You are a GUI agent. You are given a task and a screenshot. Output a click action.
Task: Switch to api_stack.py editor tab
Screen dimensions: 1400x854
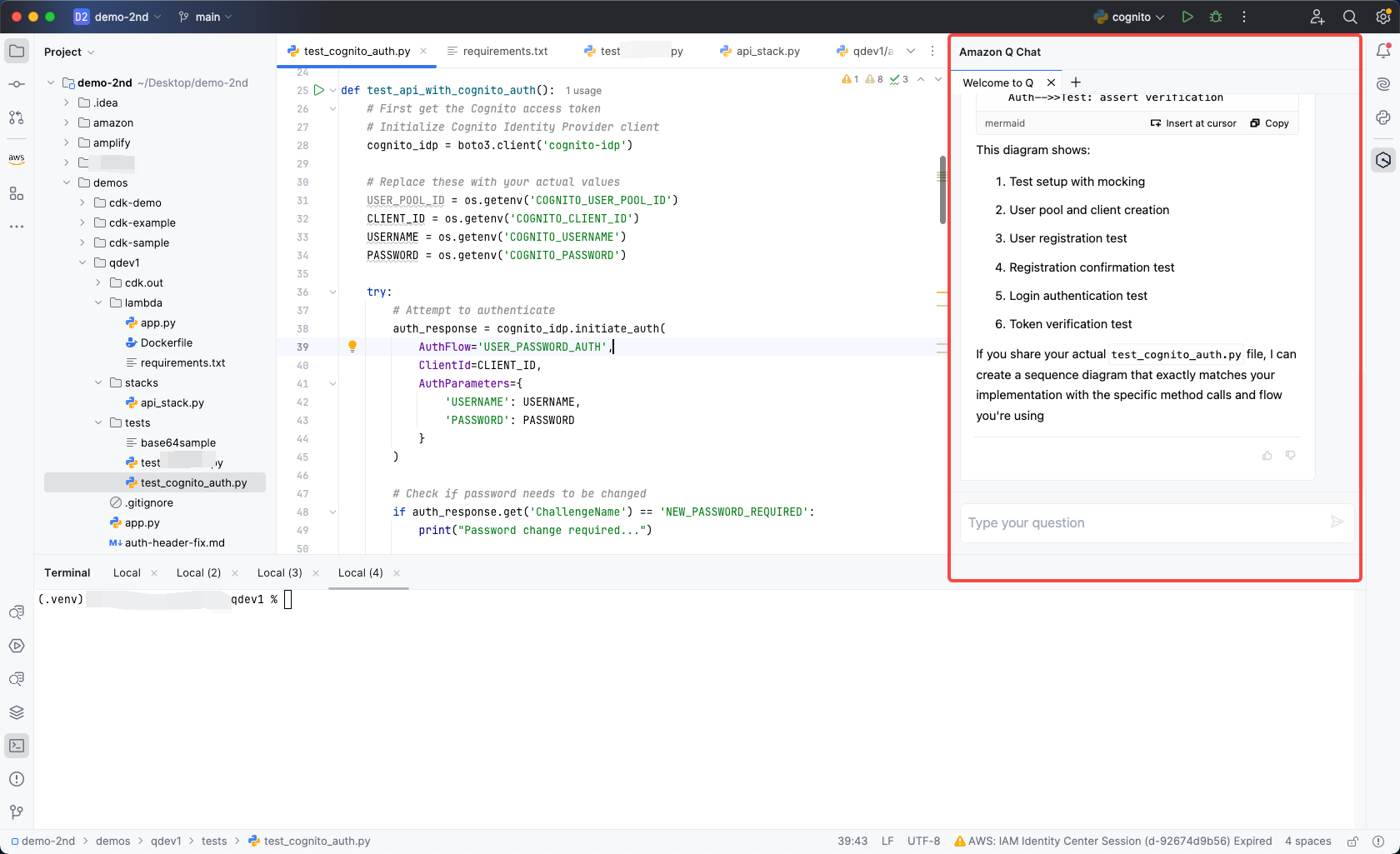click(x=760, y=51)
